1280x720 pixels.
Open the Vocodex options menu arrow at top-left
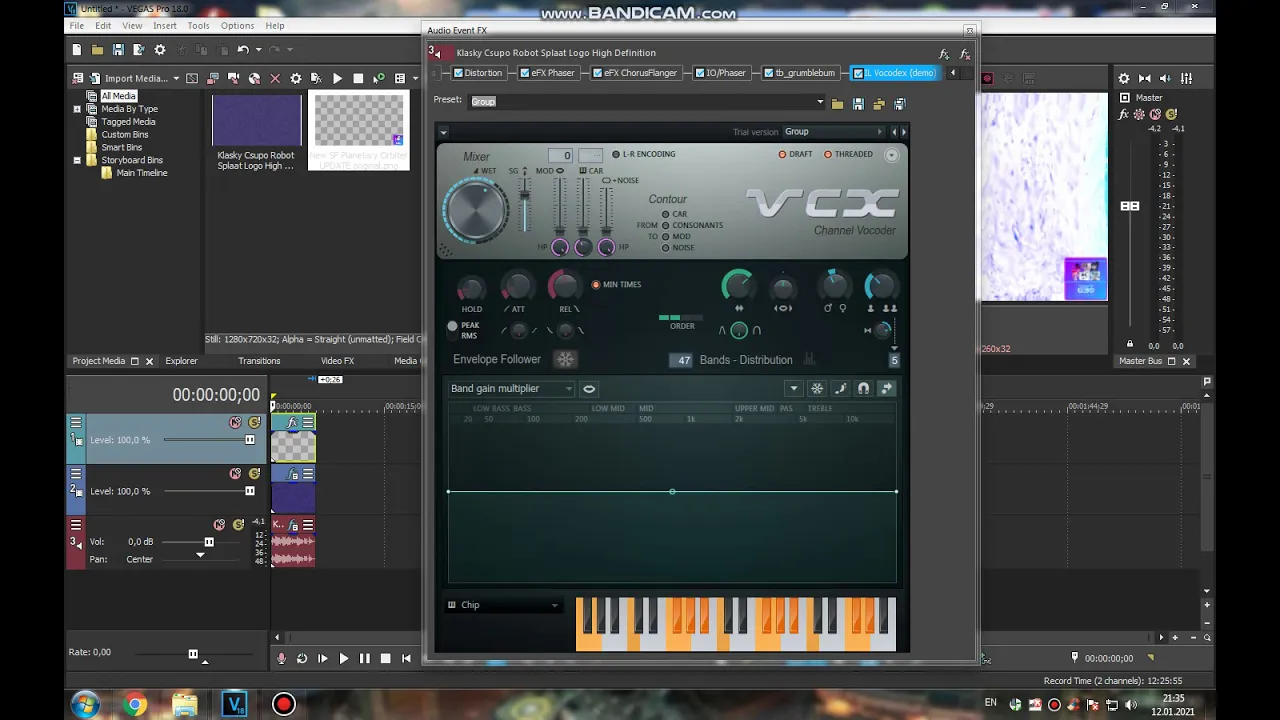point(443,132)
